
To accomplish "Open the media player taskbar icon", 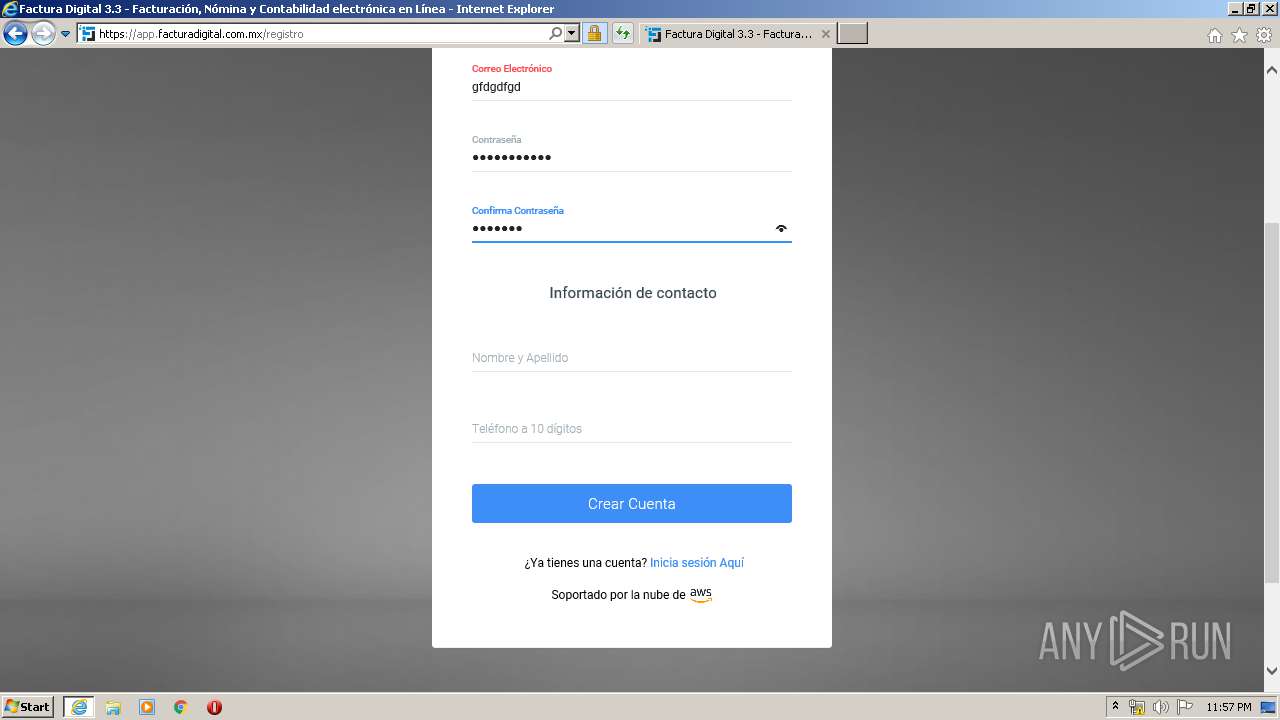I will point(147,707).
